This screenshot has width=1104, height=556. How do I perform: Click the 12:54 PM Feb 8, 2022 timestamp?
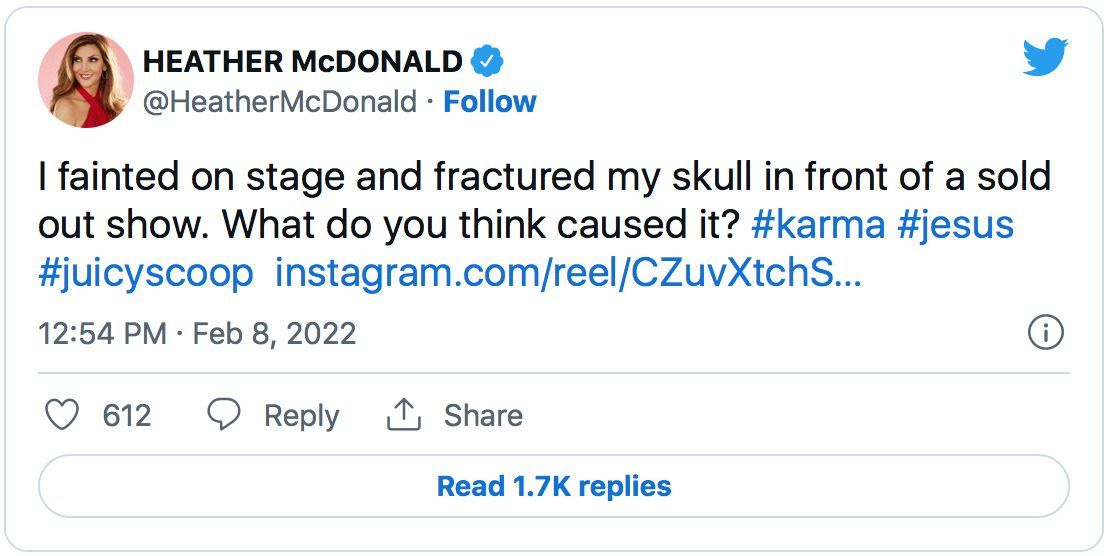(x=197, y=333)
